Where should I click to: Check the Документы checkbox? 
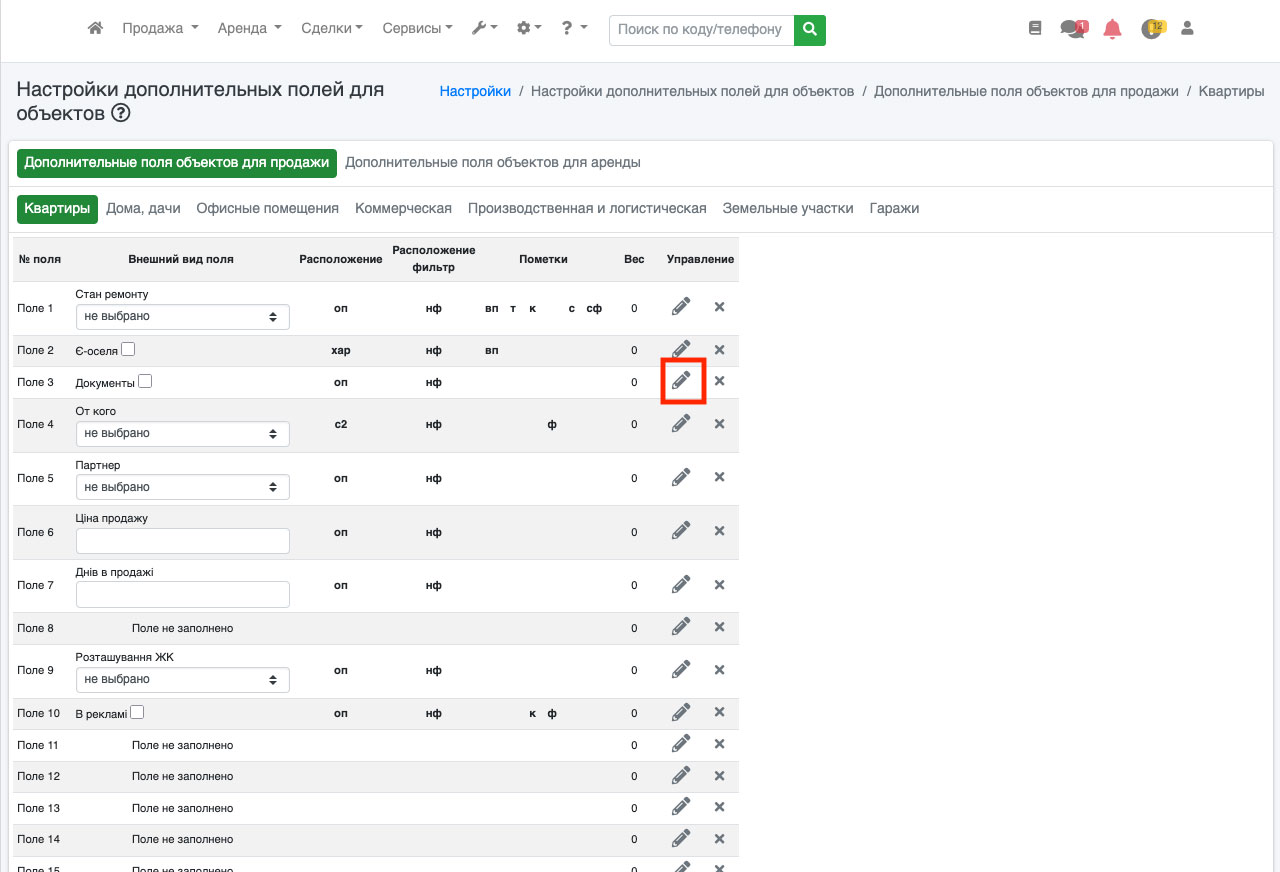point(145,382)
